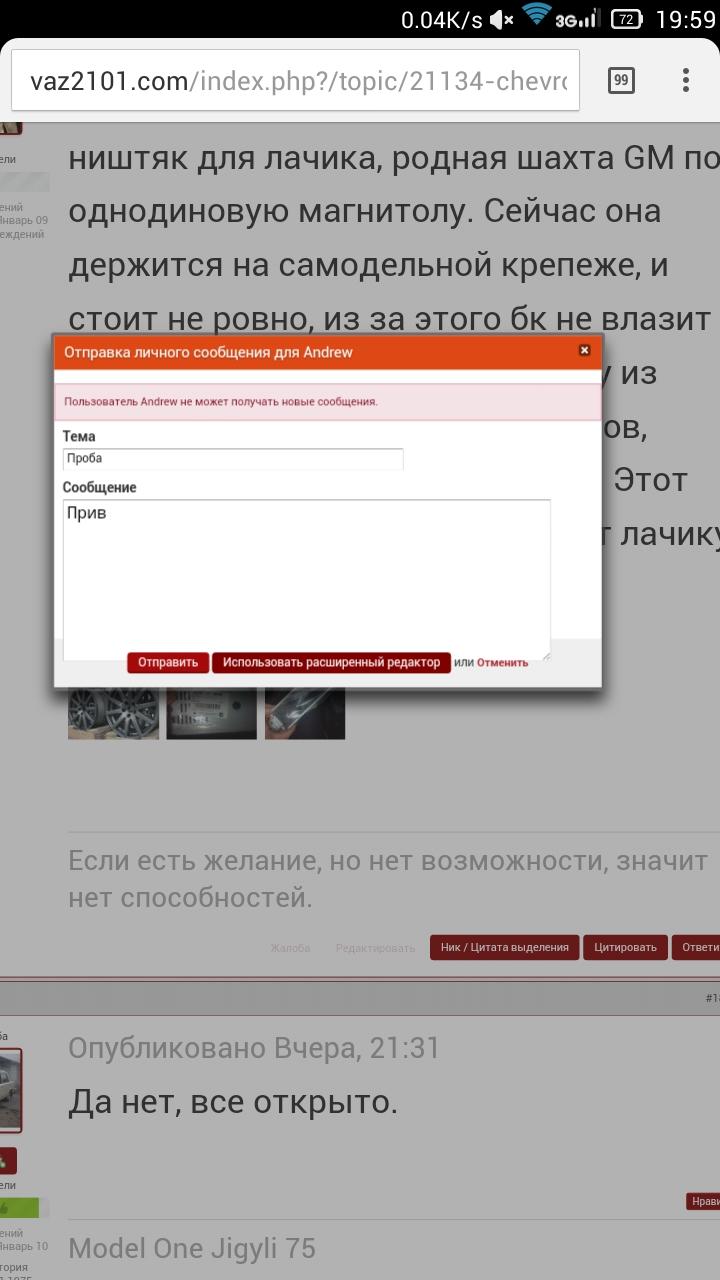Tap the vaz2101.com address bar
This screenshot has width=720, height=1280.
[x=295, y=80]
